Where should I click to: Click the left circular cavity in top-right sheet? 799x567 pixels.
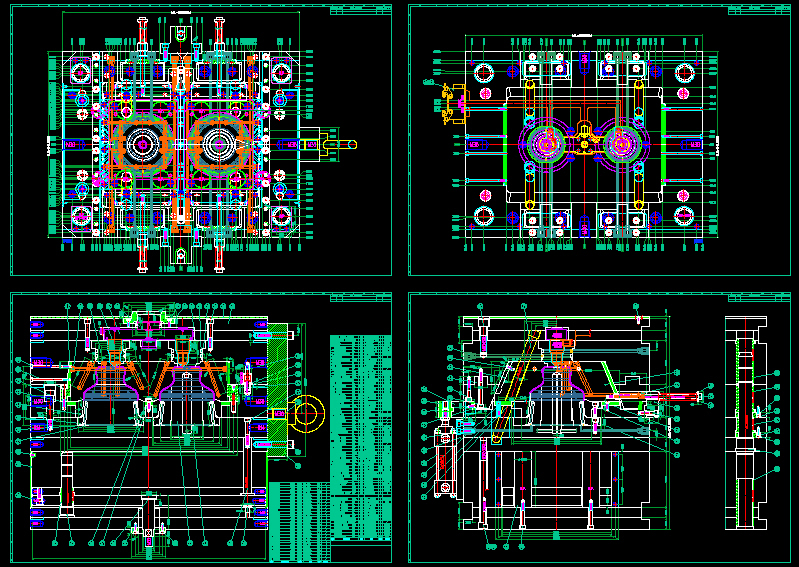pyautogui.click(x=546, y=145)
